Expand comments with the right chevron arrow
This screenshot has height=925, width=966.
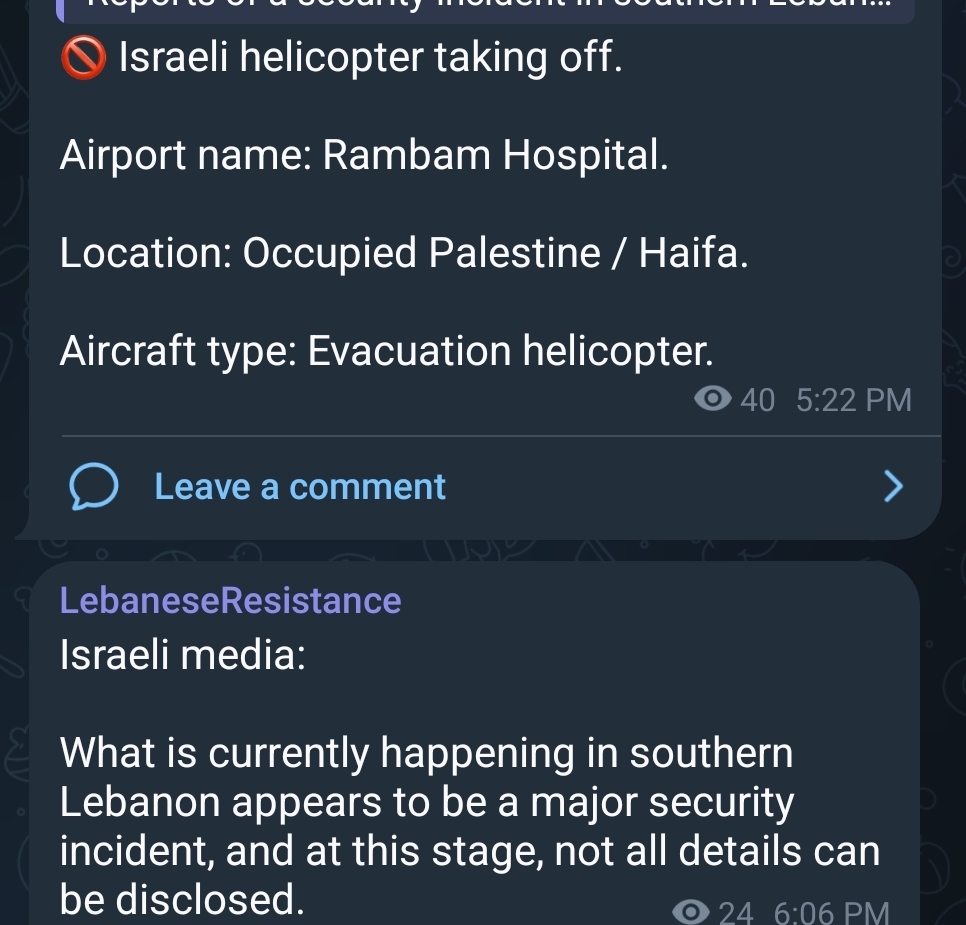893,486
